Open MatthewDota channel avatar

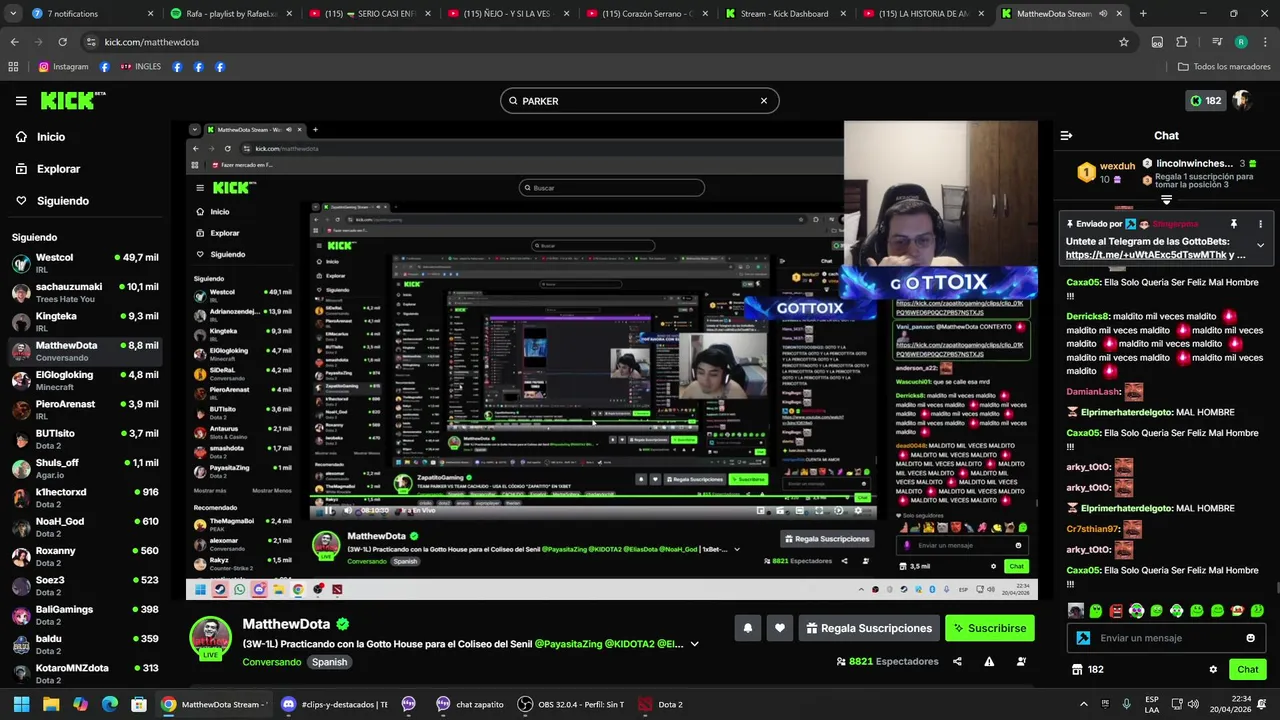click(211, 636)
